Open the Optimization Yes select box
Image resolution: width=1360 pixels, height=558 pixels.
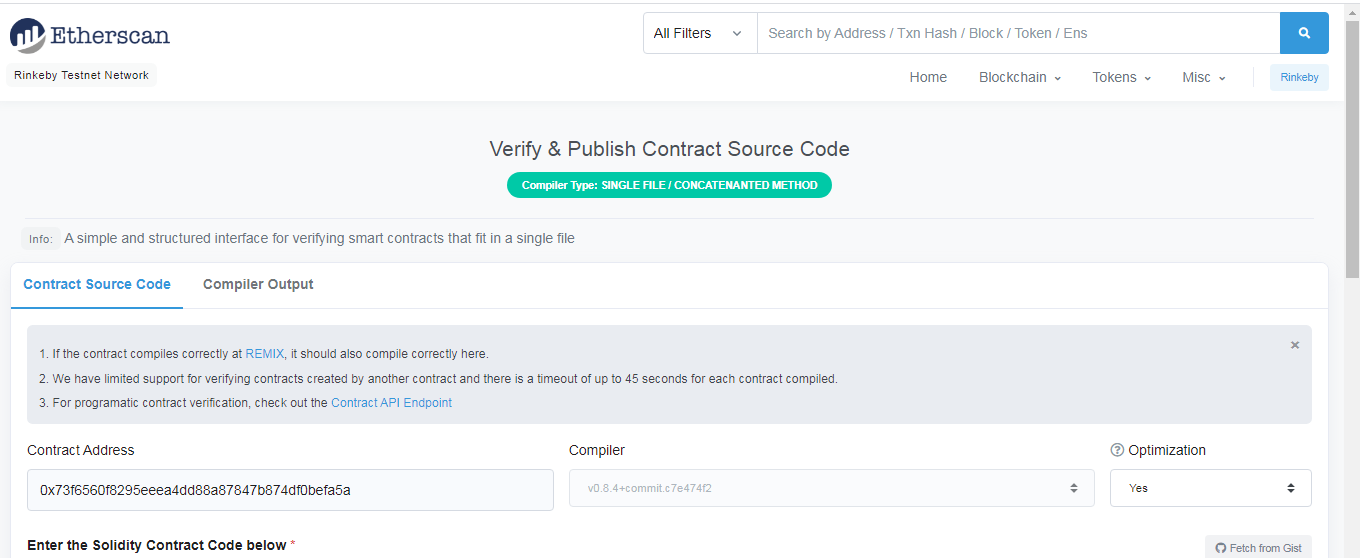coord(1211,488)
